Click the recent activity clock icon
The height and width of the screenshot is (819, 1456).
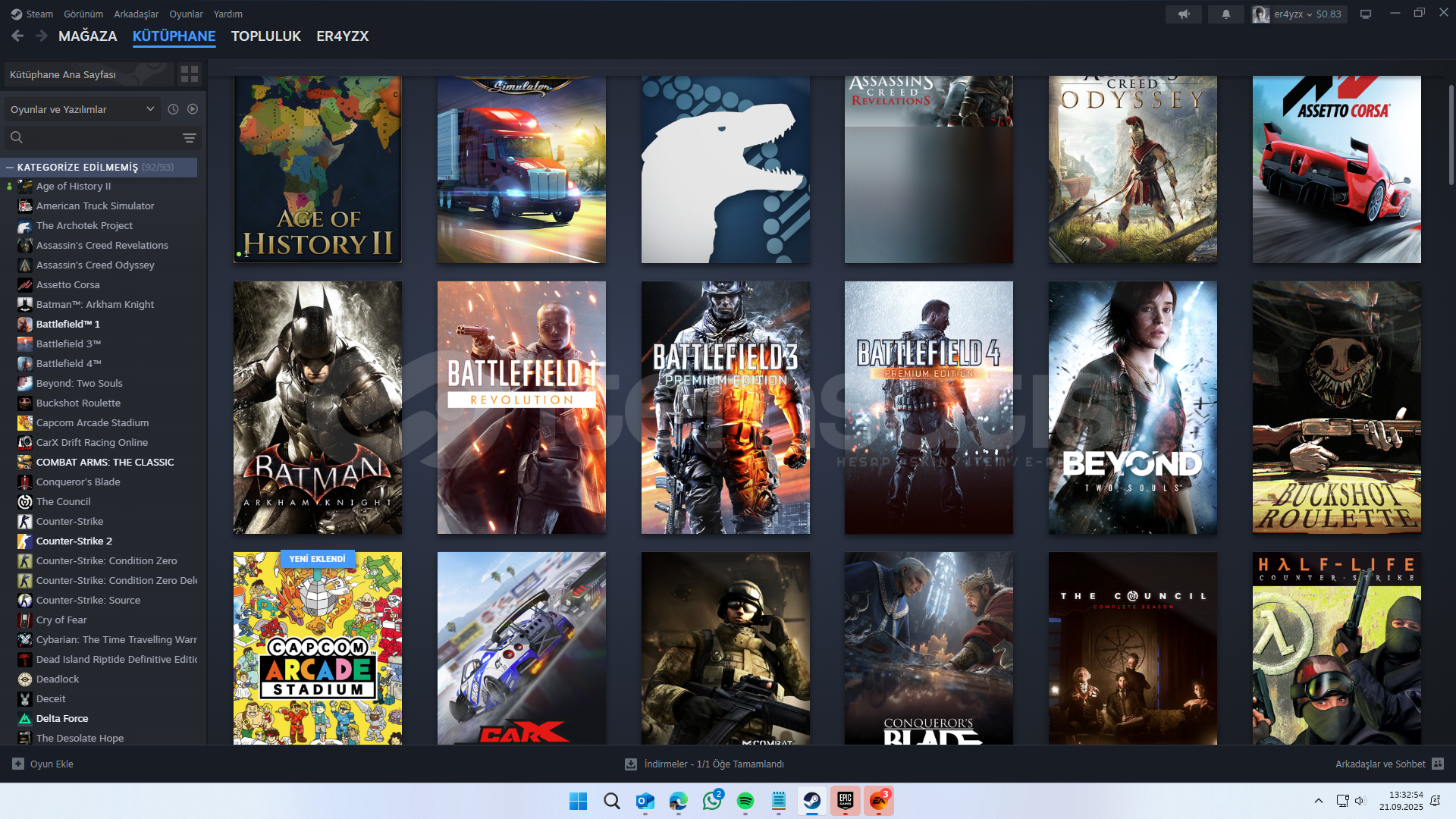pos(173,109)
